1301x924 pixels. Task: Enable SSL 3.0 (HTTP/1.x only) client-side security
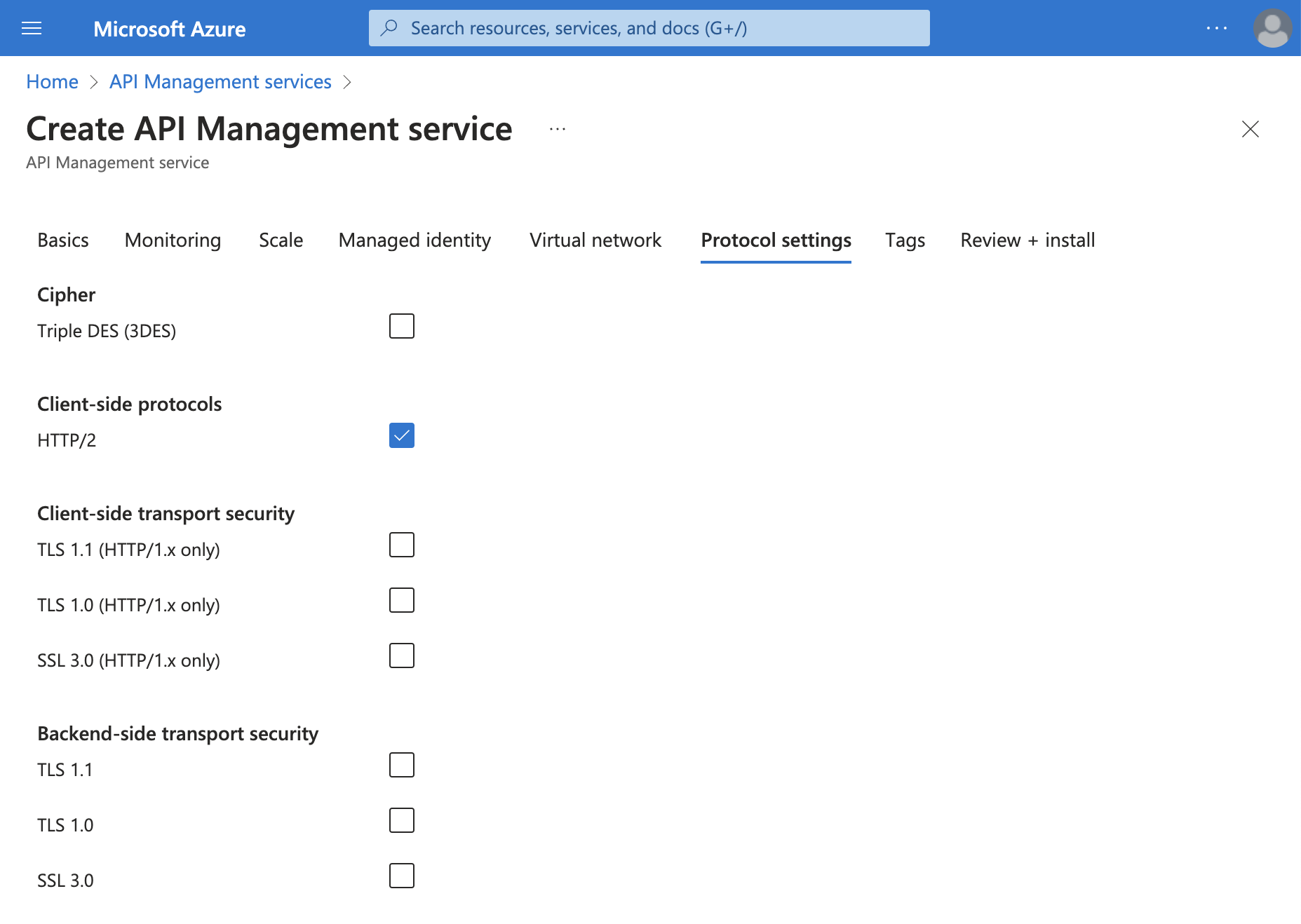click(401, 655)
